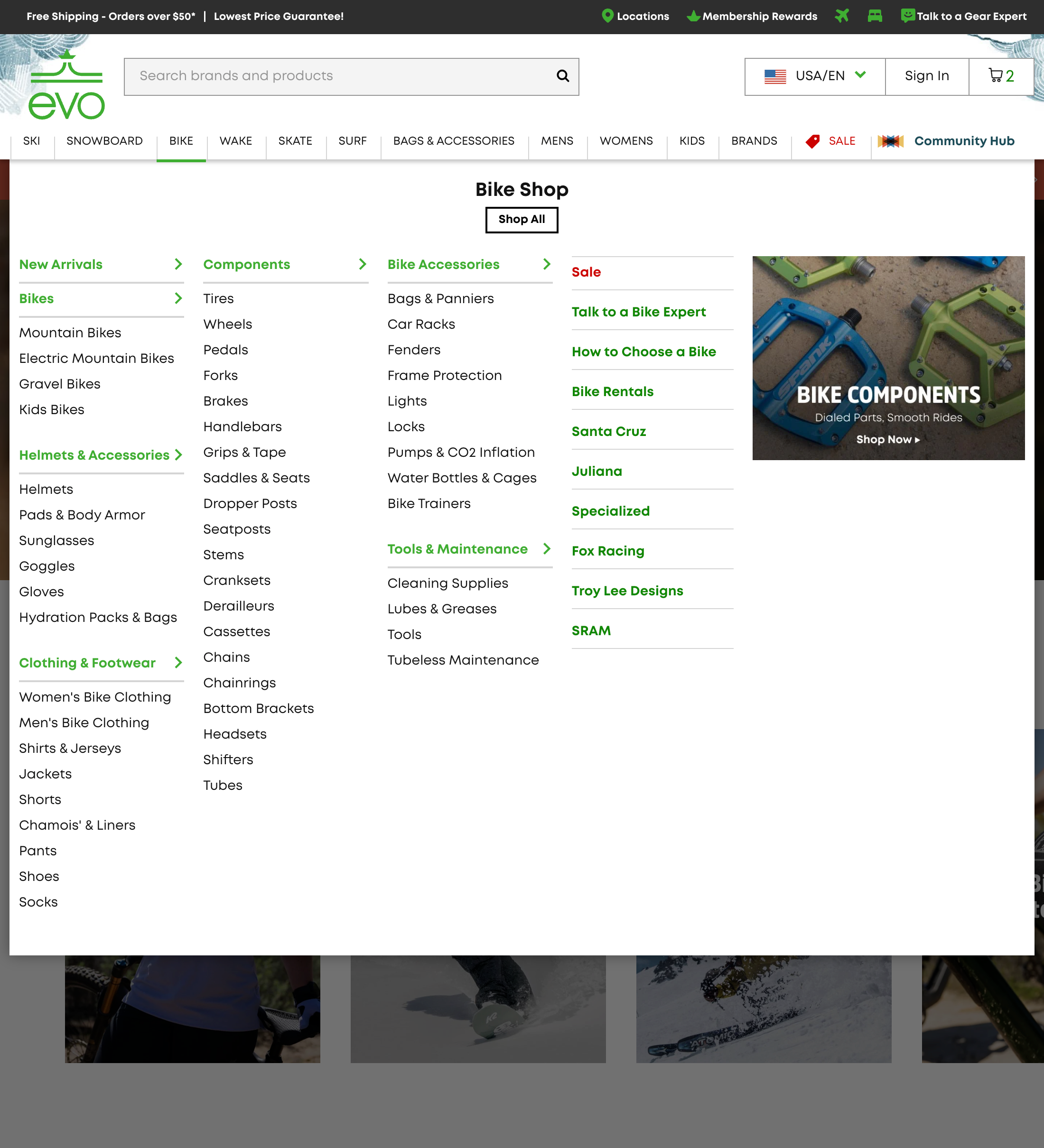Open the How to Choose a Bike link
Viewport: 1044px width, 1148px height.
tap(643, 352)
